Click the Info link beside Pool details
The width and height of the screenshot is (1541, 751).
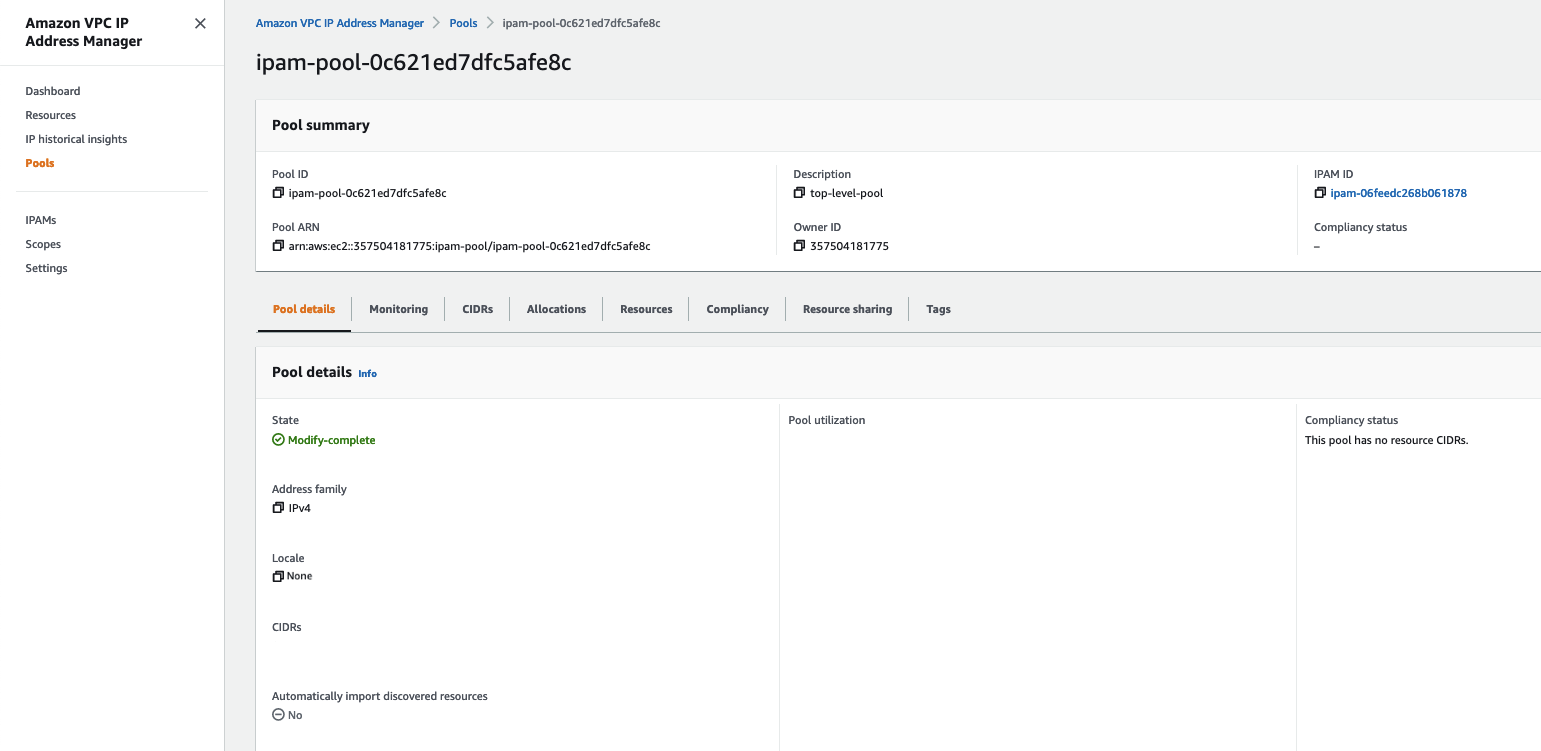[x=367, y=373]
